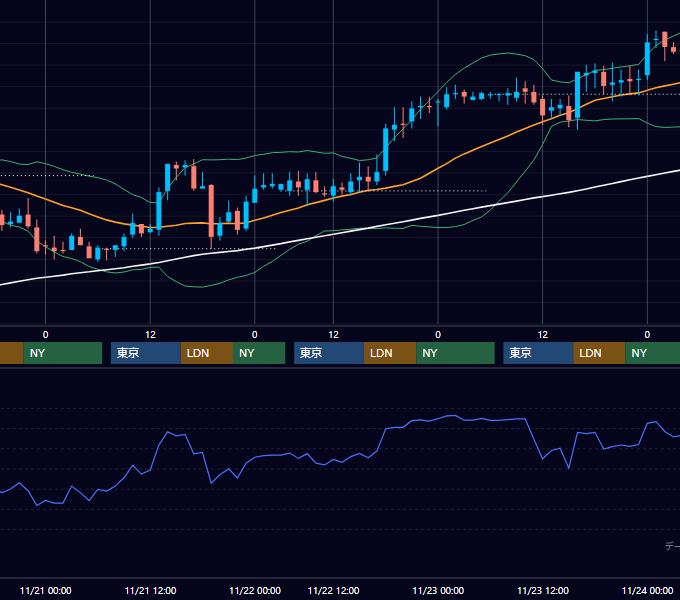Click the NY session block spanning 11/21 00:00
Image resolution: width=680 pixels, height=600 pixels.
[x=62, y=353]
